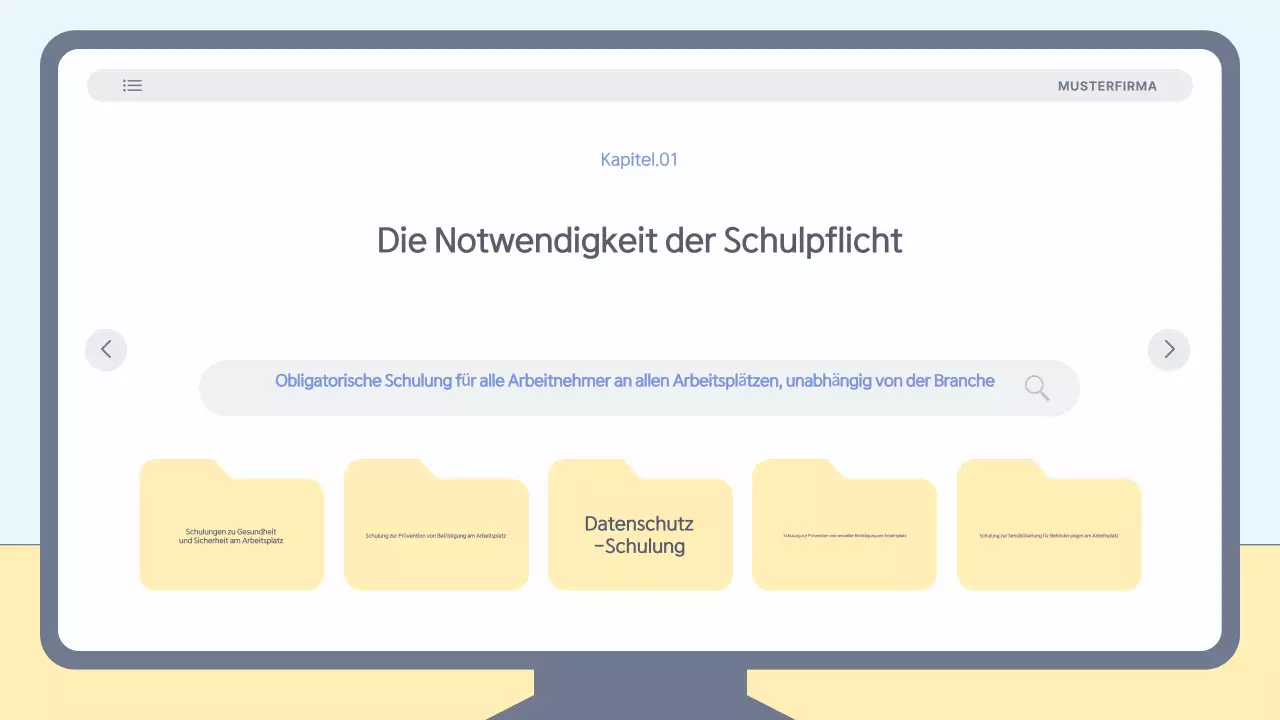Expand the previous chapter with the left chevron
The width and height of the screenshot is (1280, 720).
click(106, 349)
